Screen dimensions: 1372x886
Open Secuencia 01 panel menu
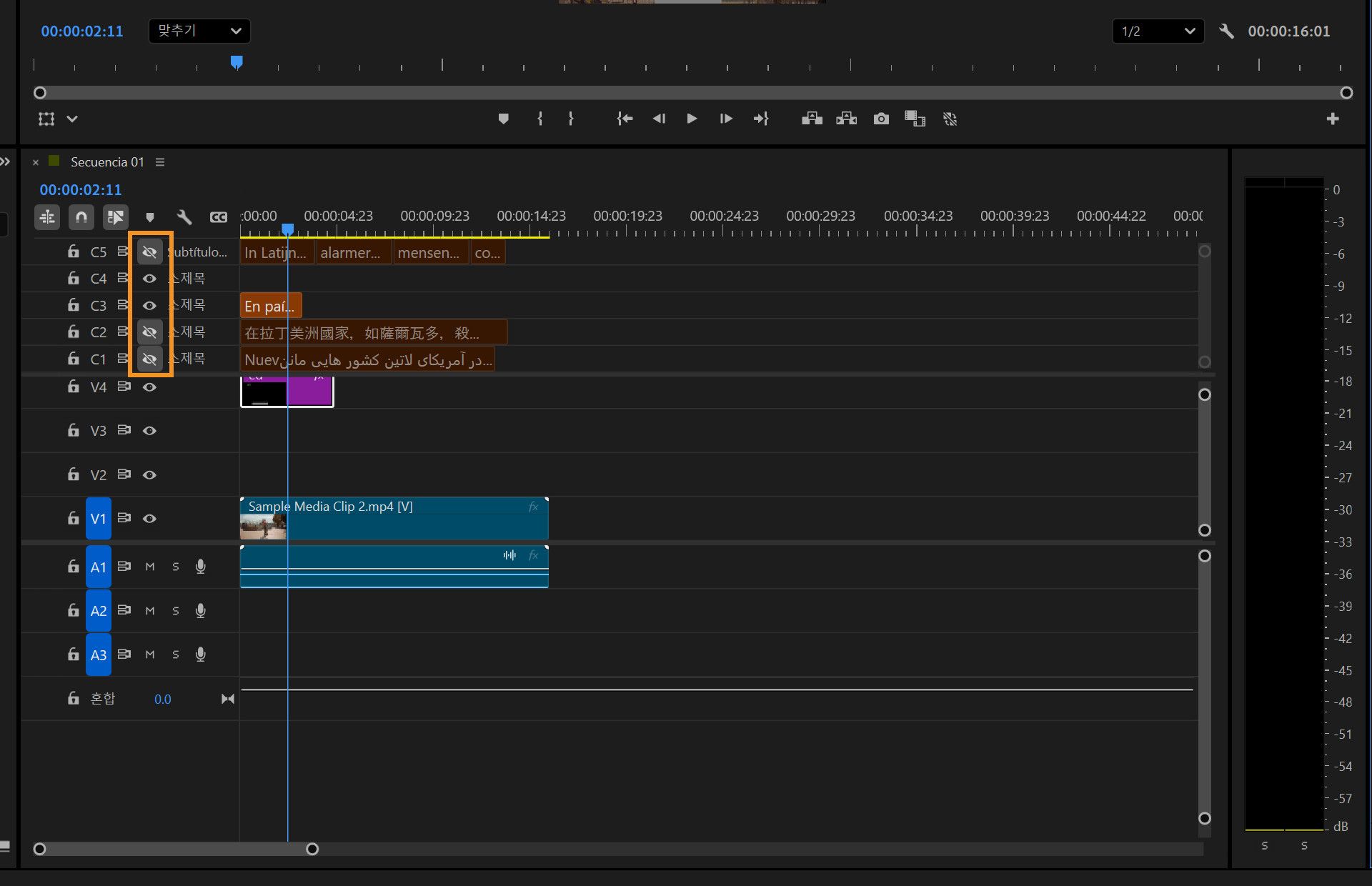pos(160,162)
